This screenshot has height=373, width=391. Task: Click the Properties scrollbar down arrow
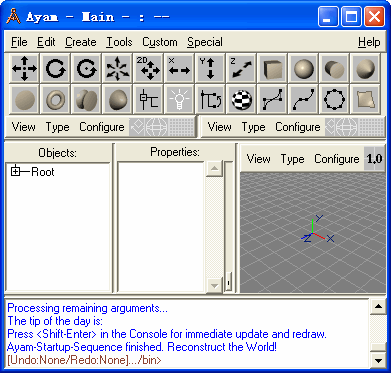pyautogui.click(x=214, y=285)
